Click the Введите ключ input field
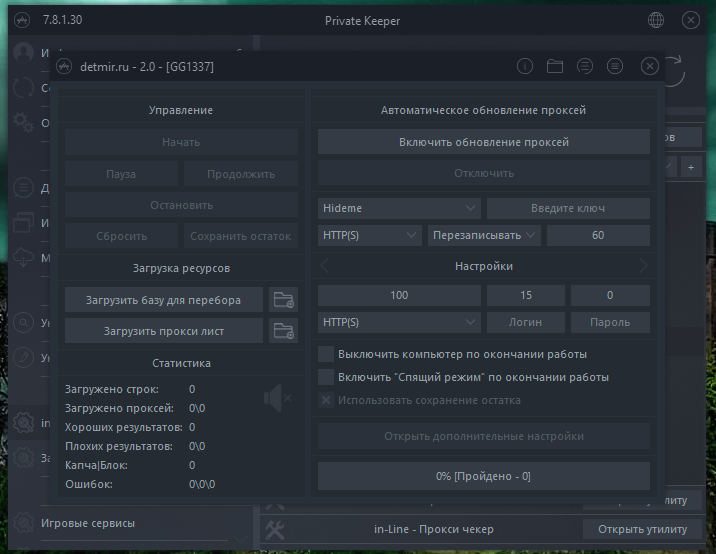Viewport: 716px width, 554px height. tap(568, 208)
